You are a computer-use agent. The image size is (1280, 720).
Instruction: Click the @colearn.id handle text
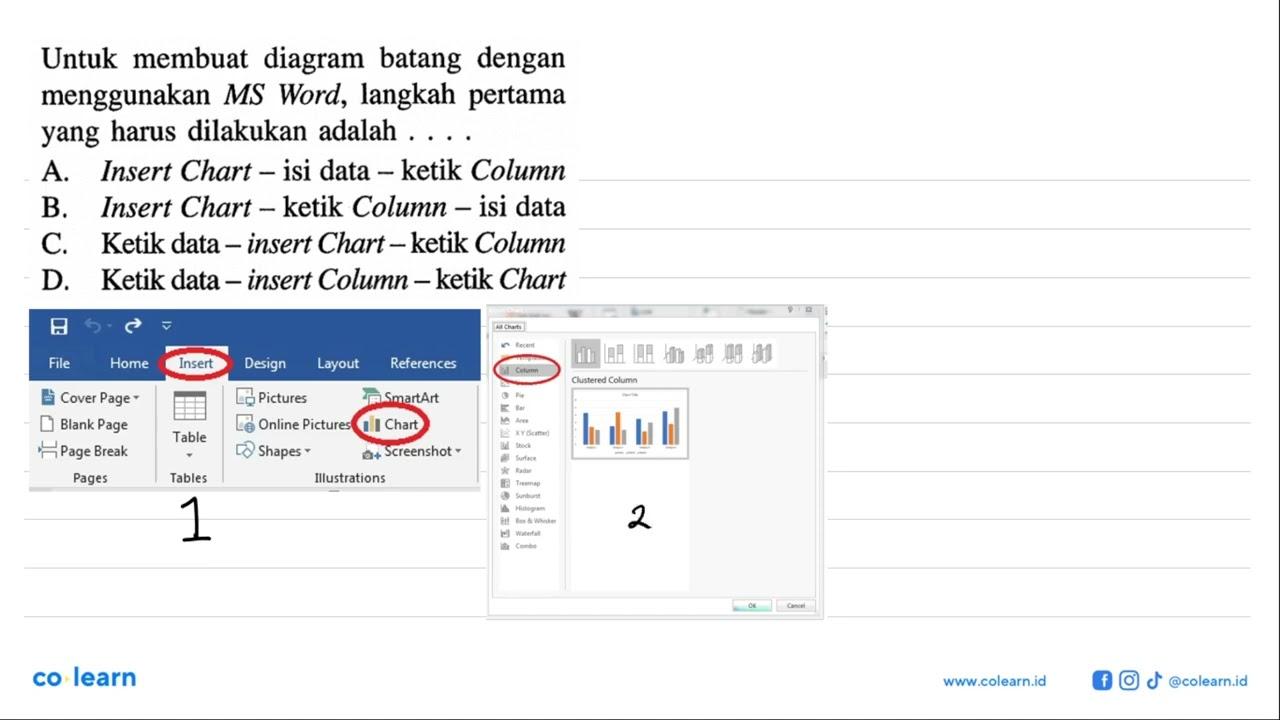(1208, 681)
